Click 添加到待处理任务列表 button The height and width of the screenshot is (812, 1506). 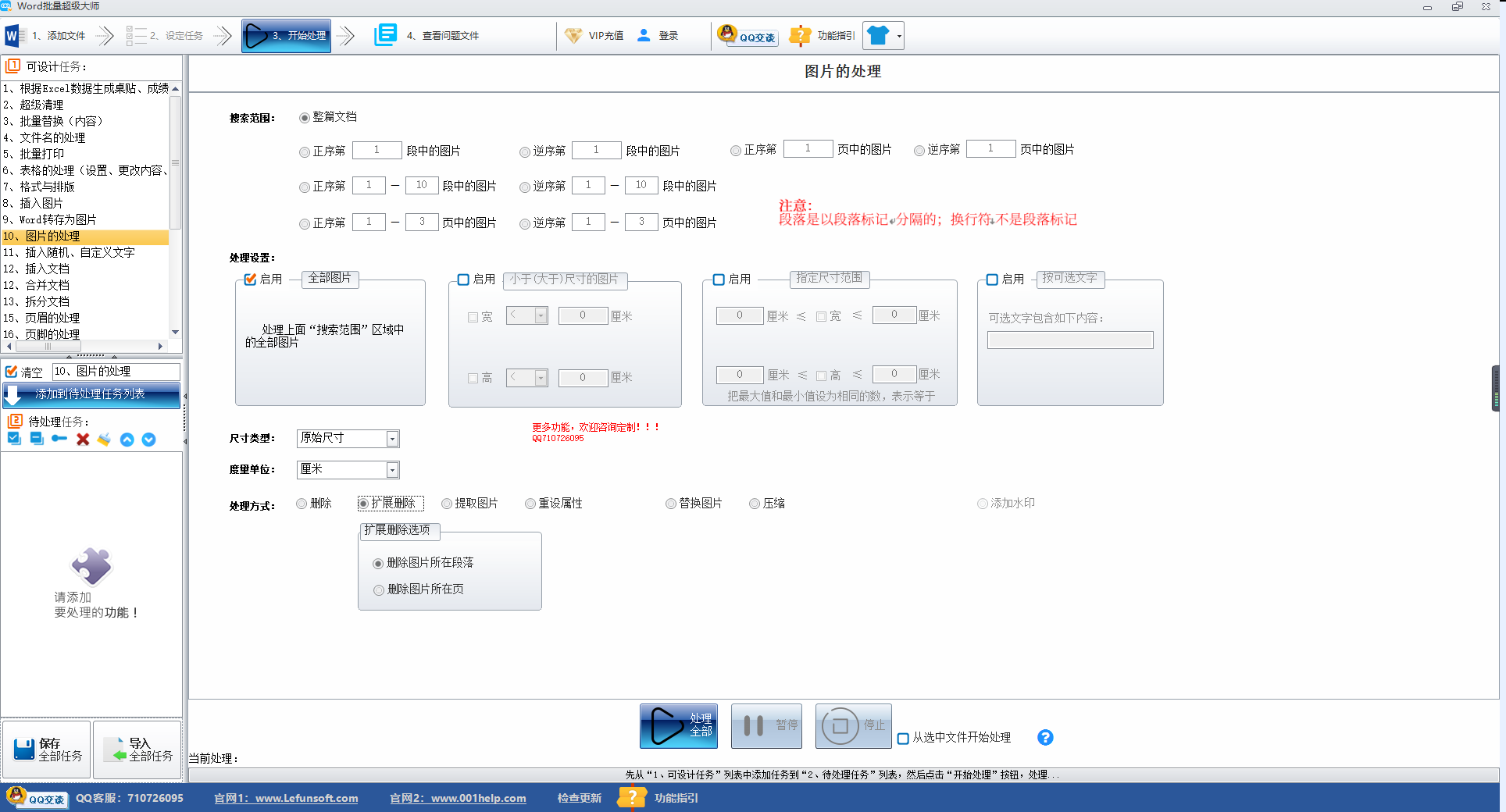pyautogui.click(x=91, y=395)
